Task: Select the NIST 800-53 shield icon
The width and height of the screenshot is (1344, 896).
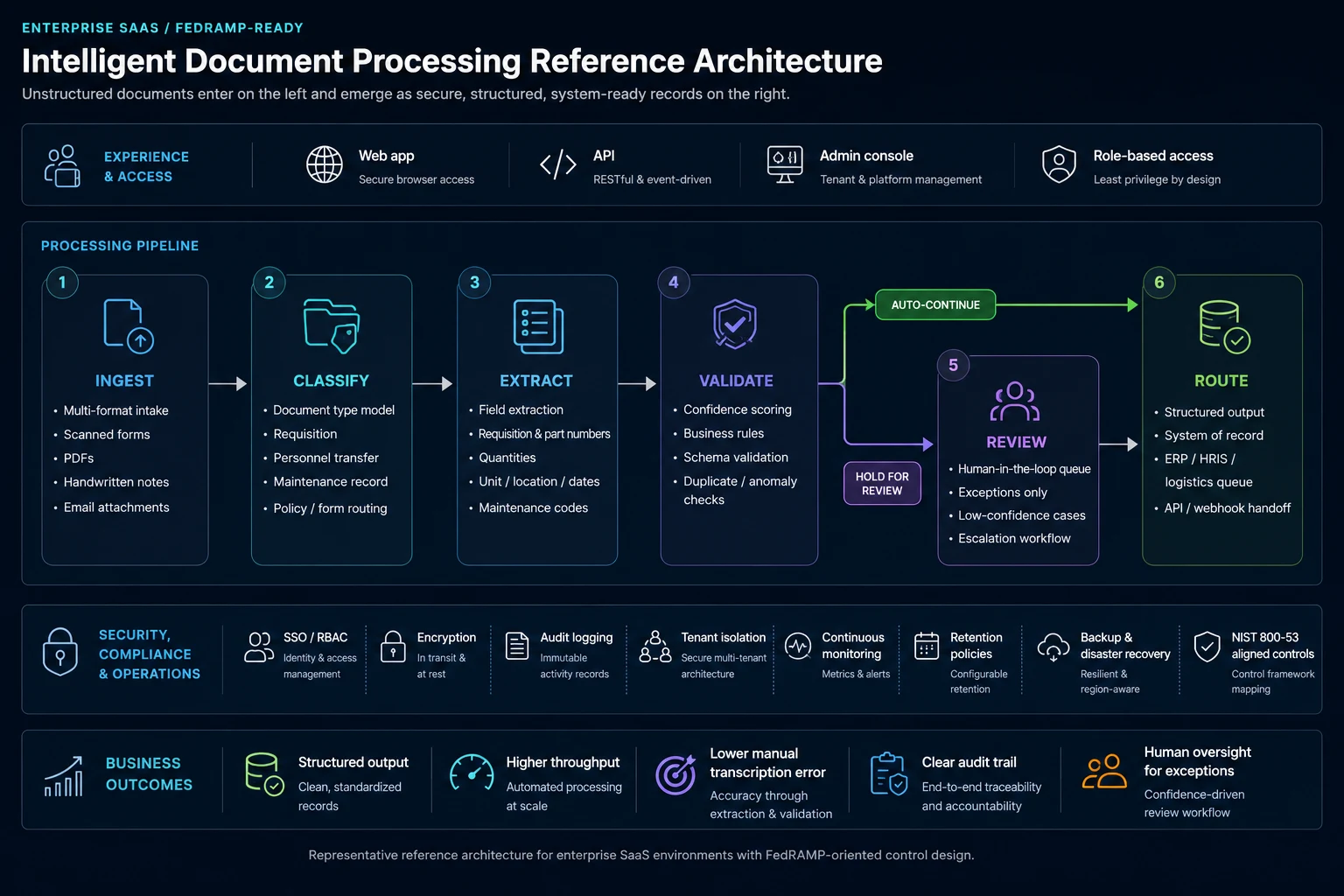Action: click(1207, 647)
